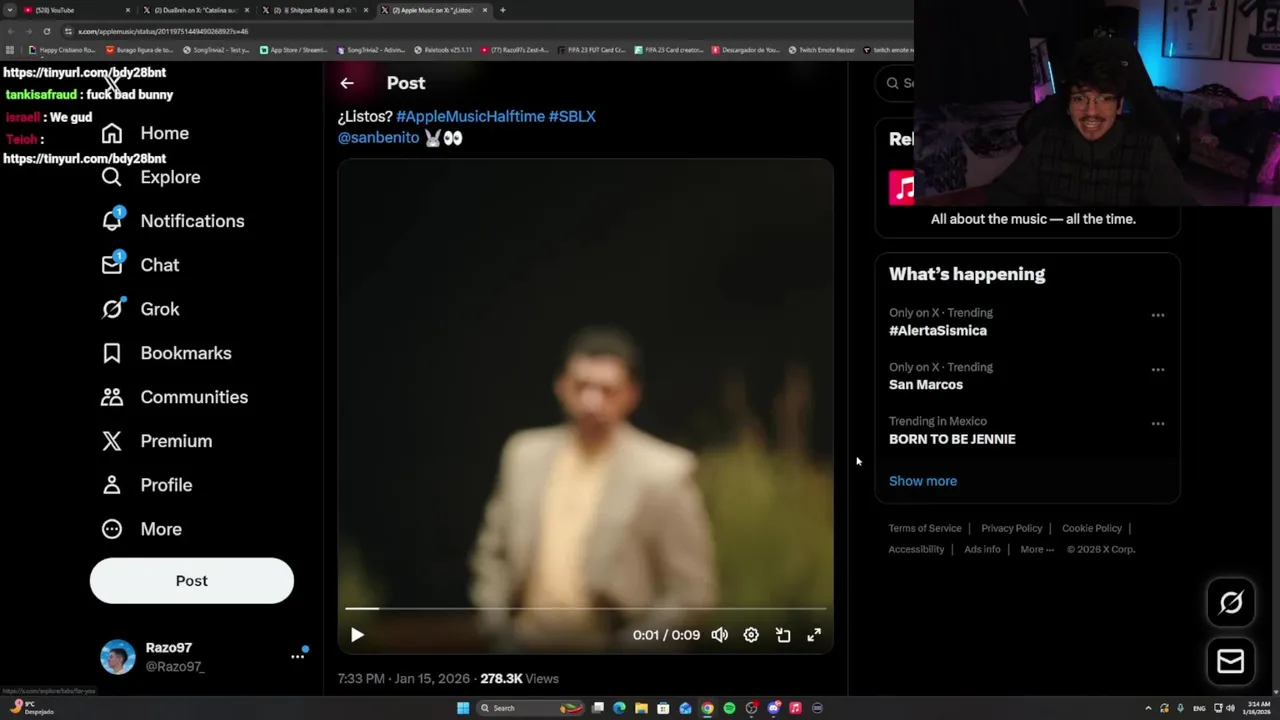Open the Accessibility footer link
Image resolution: width=1280 pixels, height=720 pixels.
pos(916,549)
